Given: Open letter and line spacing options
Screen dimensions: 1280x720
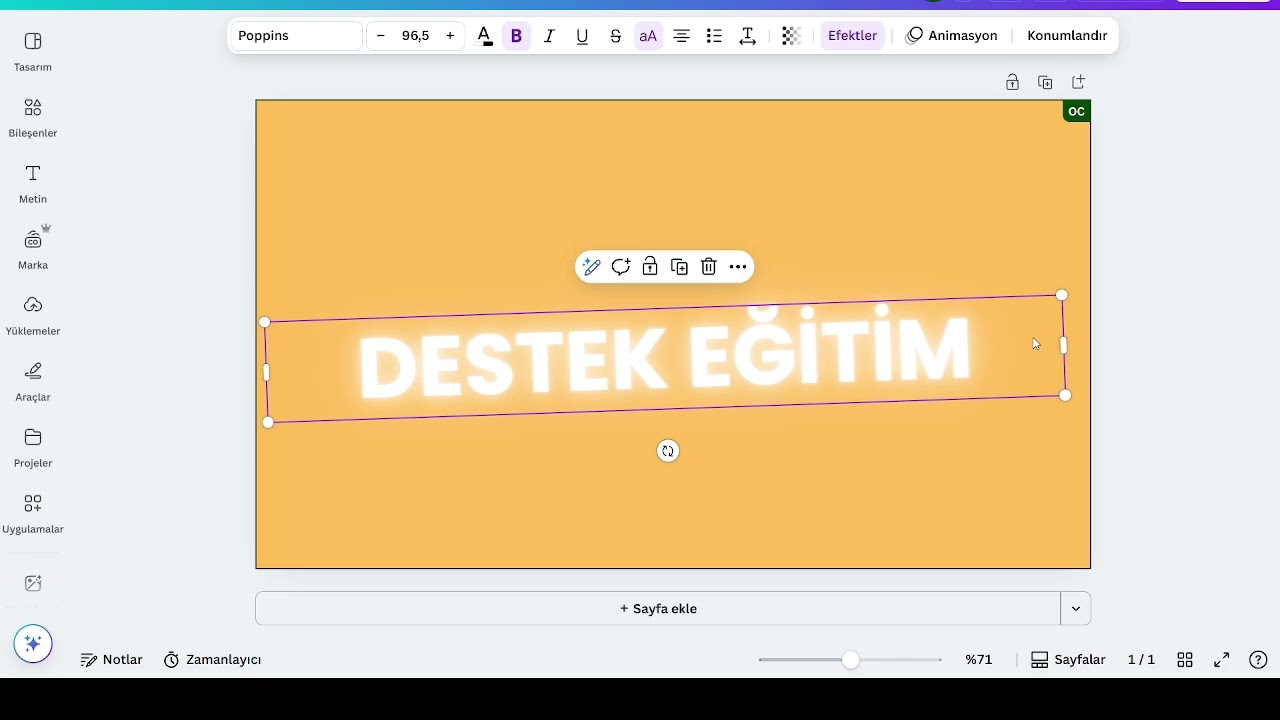Looking at the screenshot, I should point(747,36).
